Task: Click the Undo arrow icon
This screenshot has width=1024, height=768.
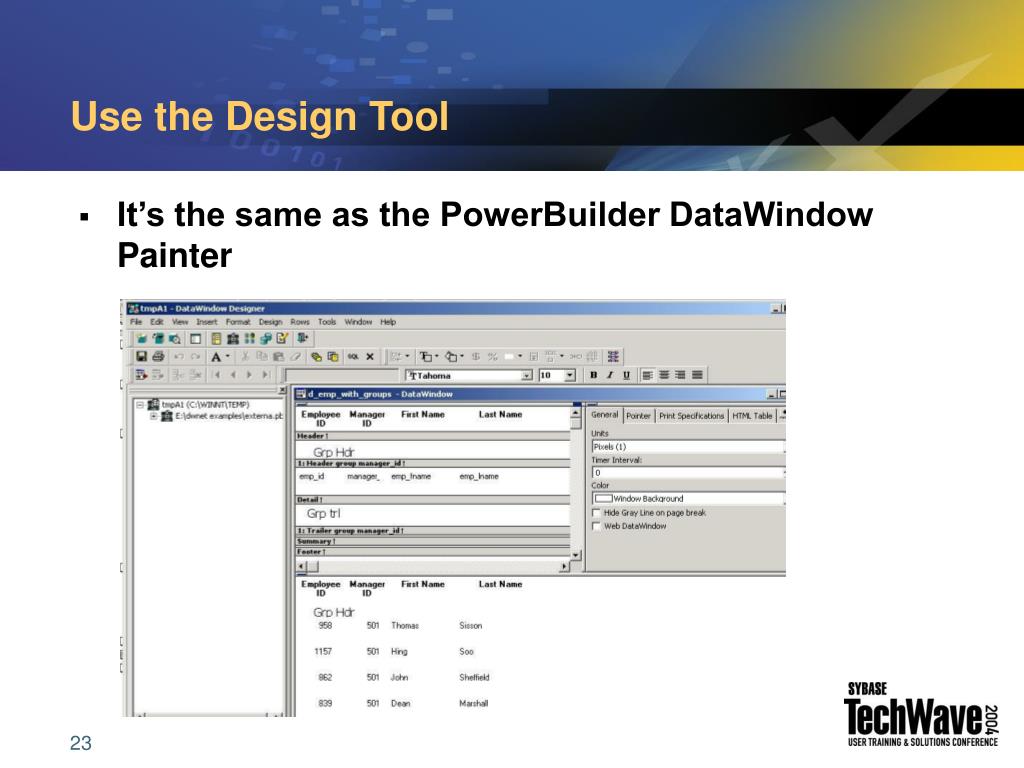Action: 178,357
